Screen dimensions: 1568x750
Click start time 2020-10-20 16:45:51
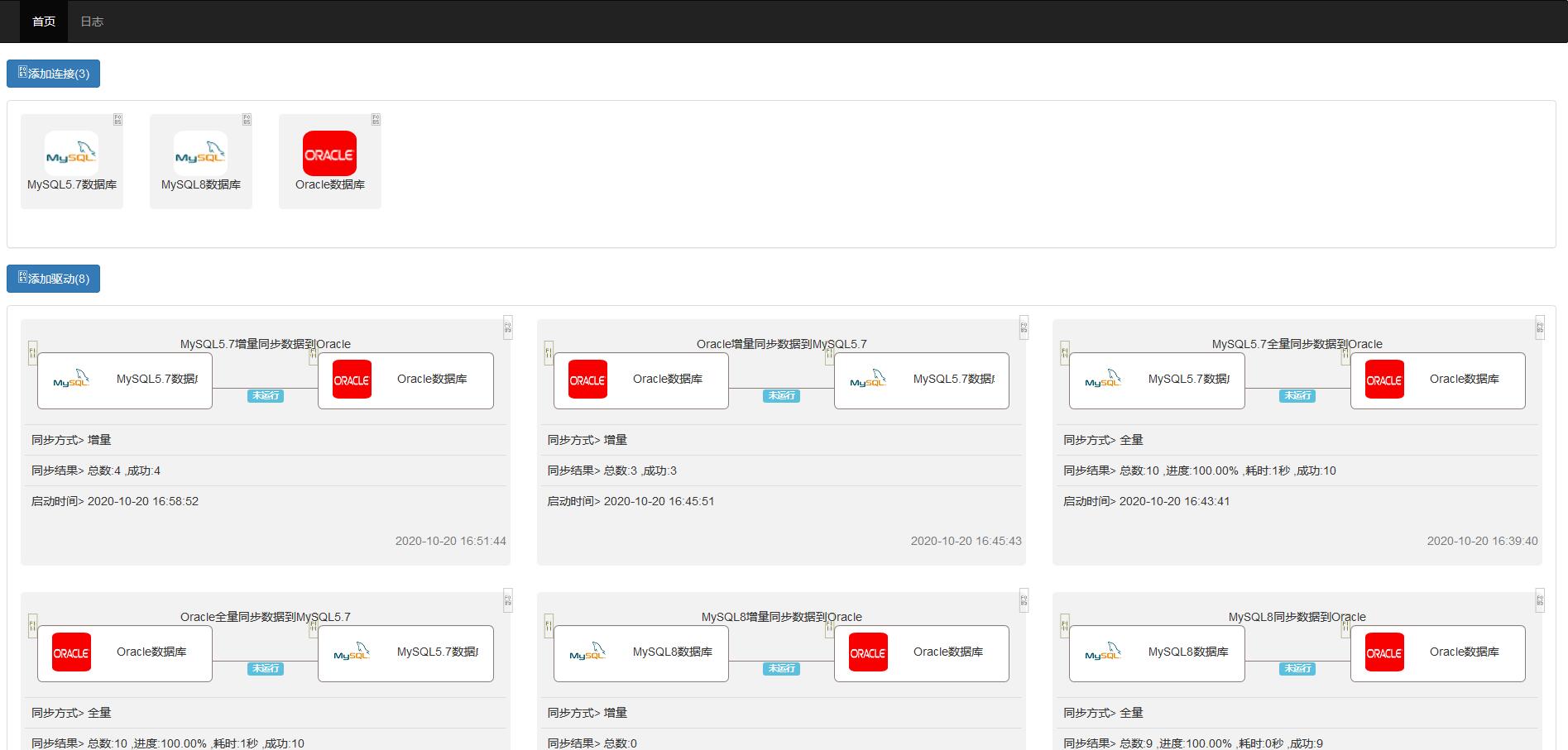(x=659, y=501)
